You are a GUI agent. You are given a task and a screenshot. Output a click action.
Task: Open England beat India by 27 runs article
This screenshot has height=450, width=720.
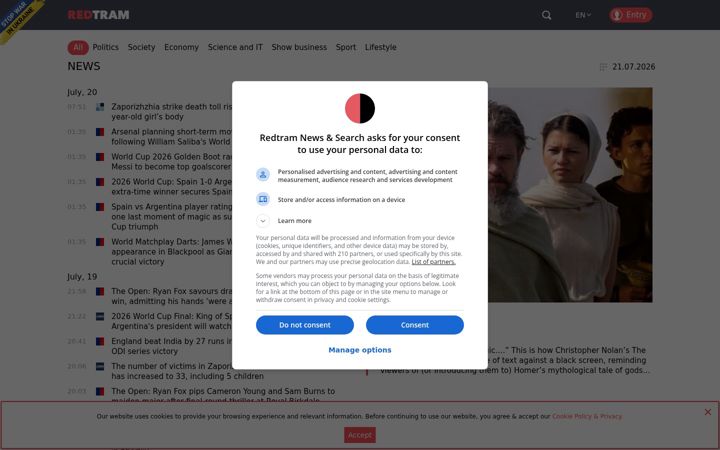pyautogui.click(x=172, y=346)
